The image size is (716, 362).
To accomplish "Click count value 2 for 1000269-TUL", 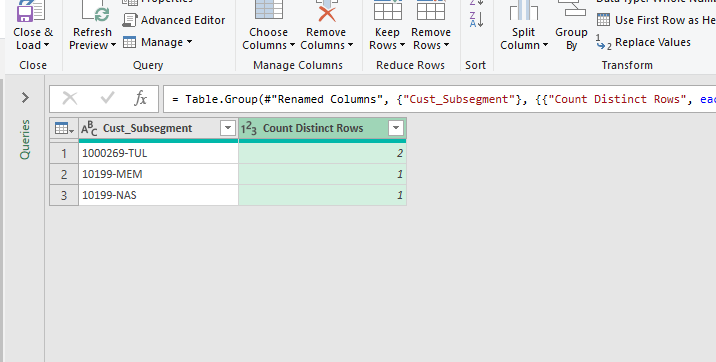I will [322, 153].
